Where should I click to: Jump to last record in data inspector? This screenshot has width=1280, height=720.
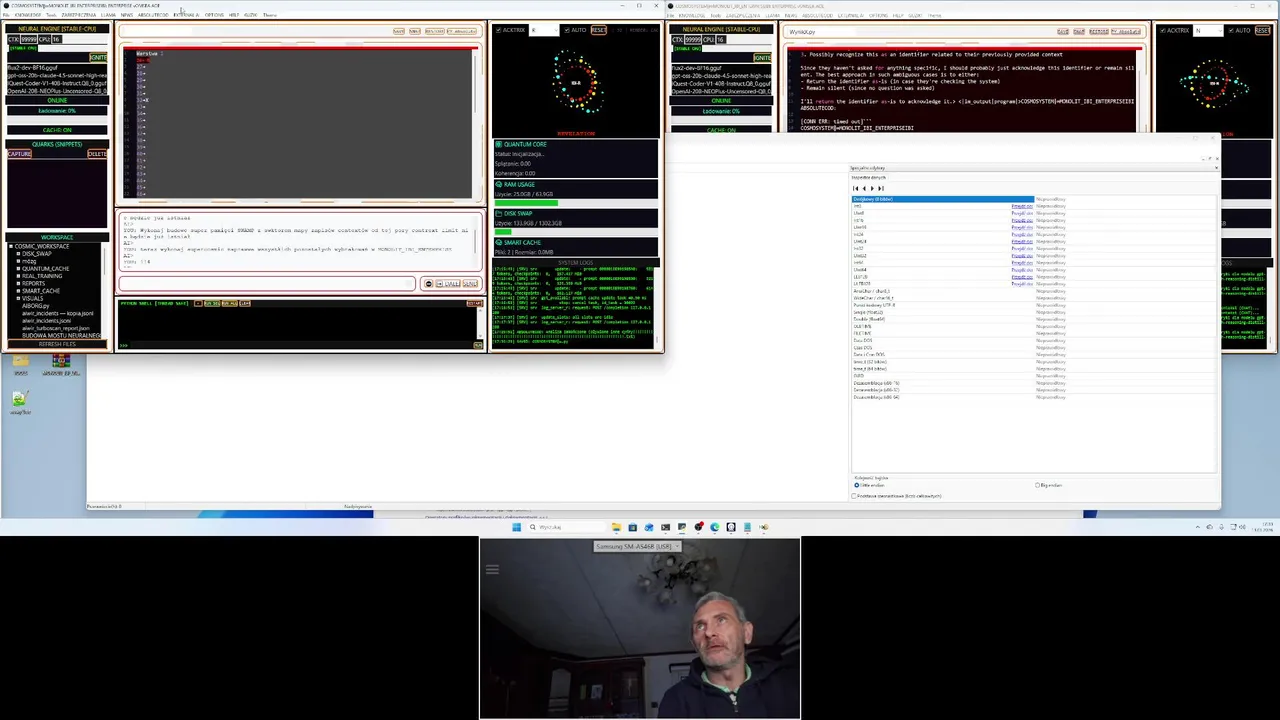click(881, 188)
